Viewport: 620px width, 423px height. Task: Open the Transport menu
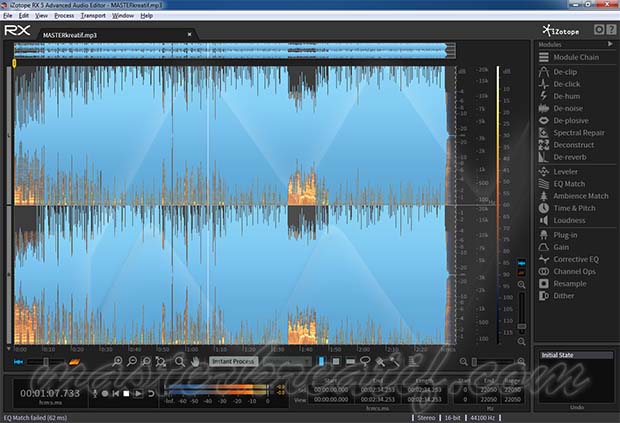(93, 16)
